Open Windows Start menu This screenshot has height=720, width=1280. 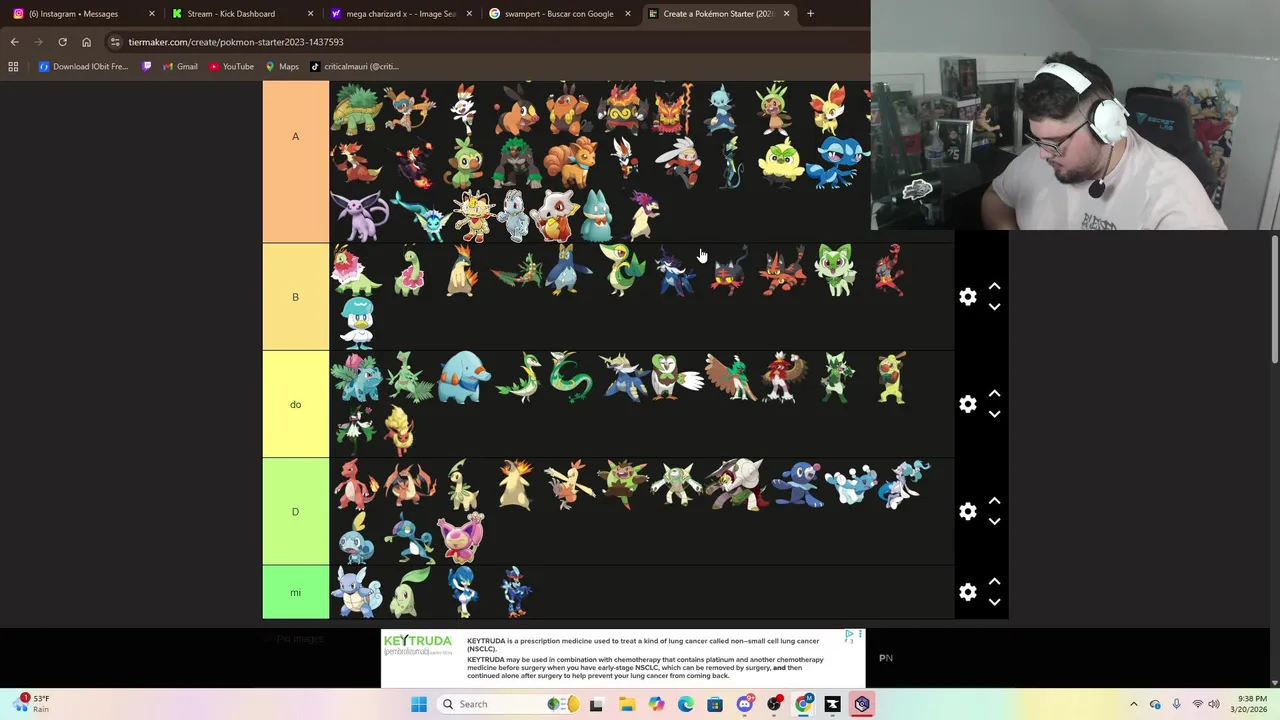418,704
